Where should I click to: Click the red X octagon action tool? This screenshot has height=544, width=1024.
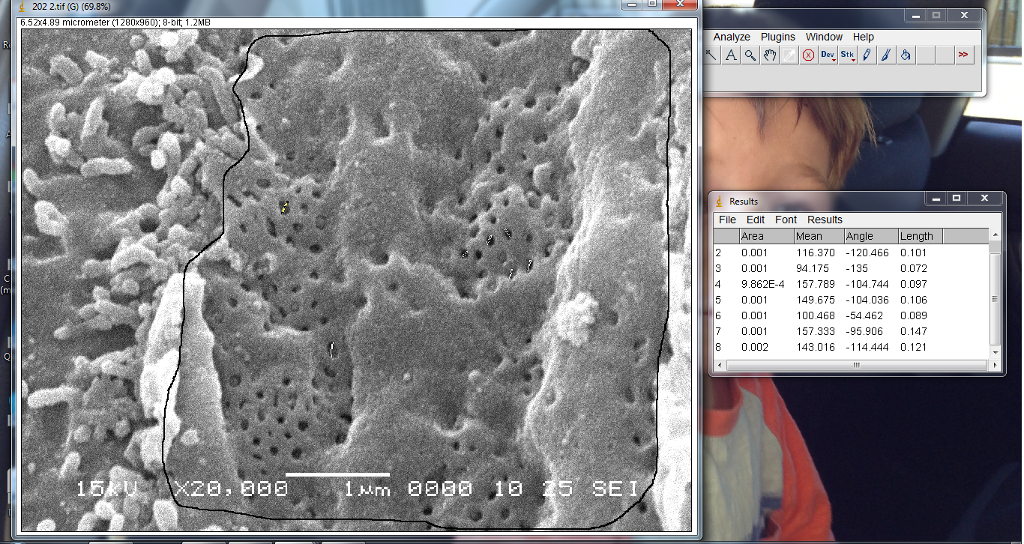(808, 56)
